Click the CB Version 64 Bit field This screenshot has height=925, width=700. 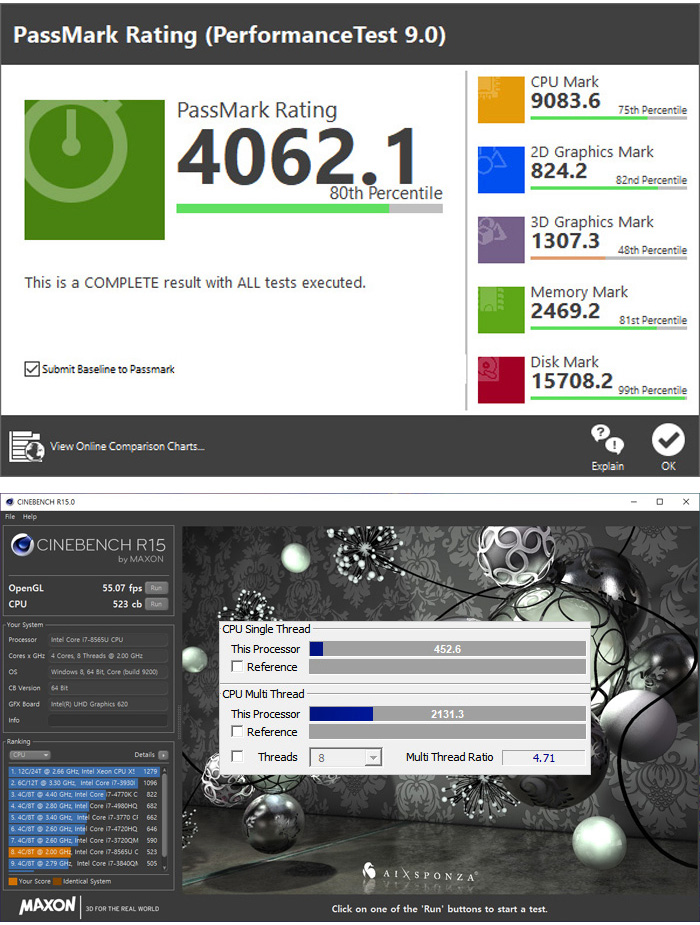pos(107,688)
